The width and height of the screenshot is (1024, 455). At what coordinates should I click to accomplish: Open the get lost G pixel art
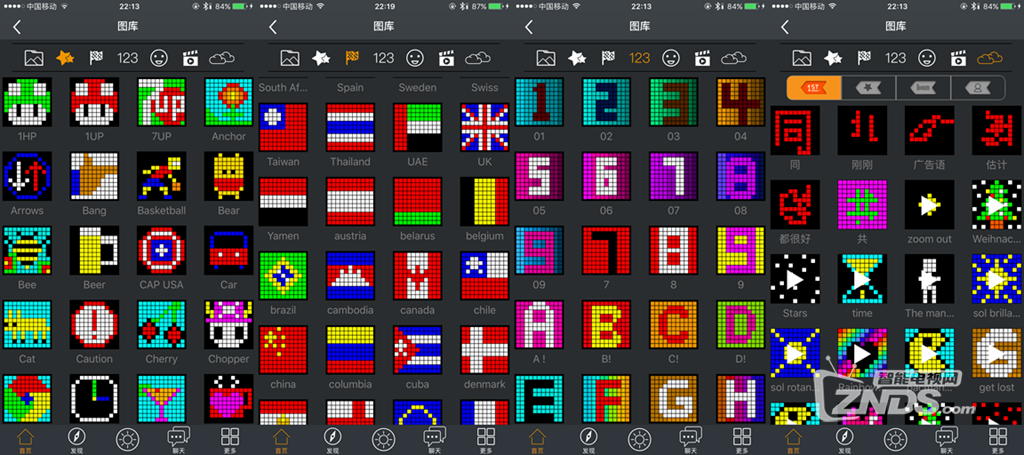[x=997, y=353]
